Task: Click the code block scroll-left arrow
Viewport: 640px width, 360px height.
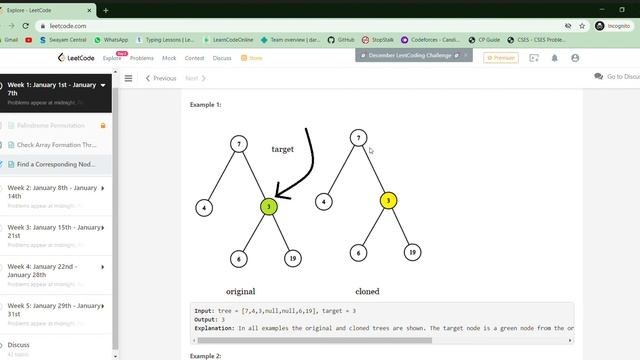Action: [x=194, y=340]
